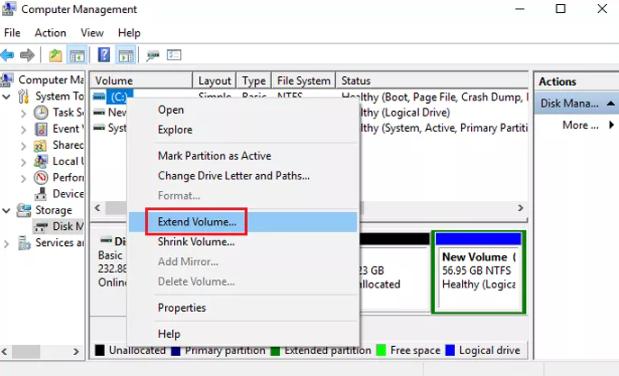Screen dimensions: 619x376
Task: Collapse the System Tools tree node
Action: click(6, 96)
